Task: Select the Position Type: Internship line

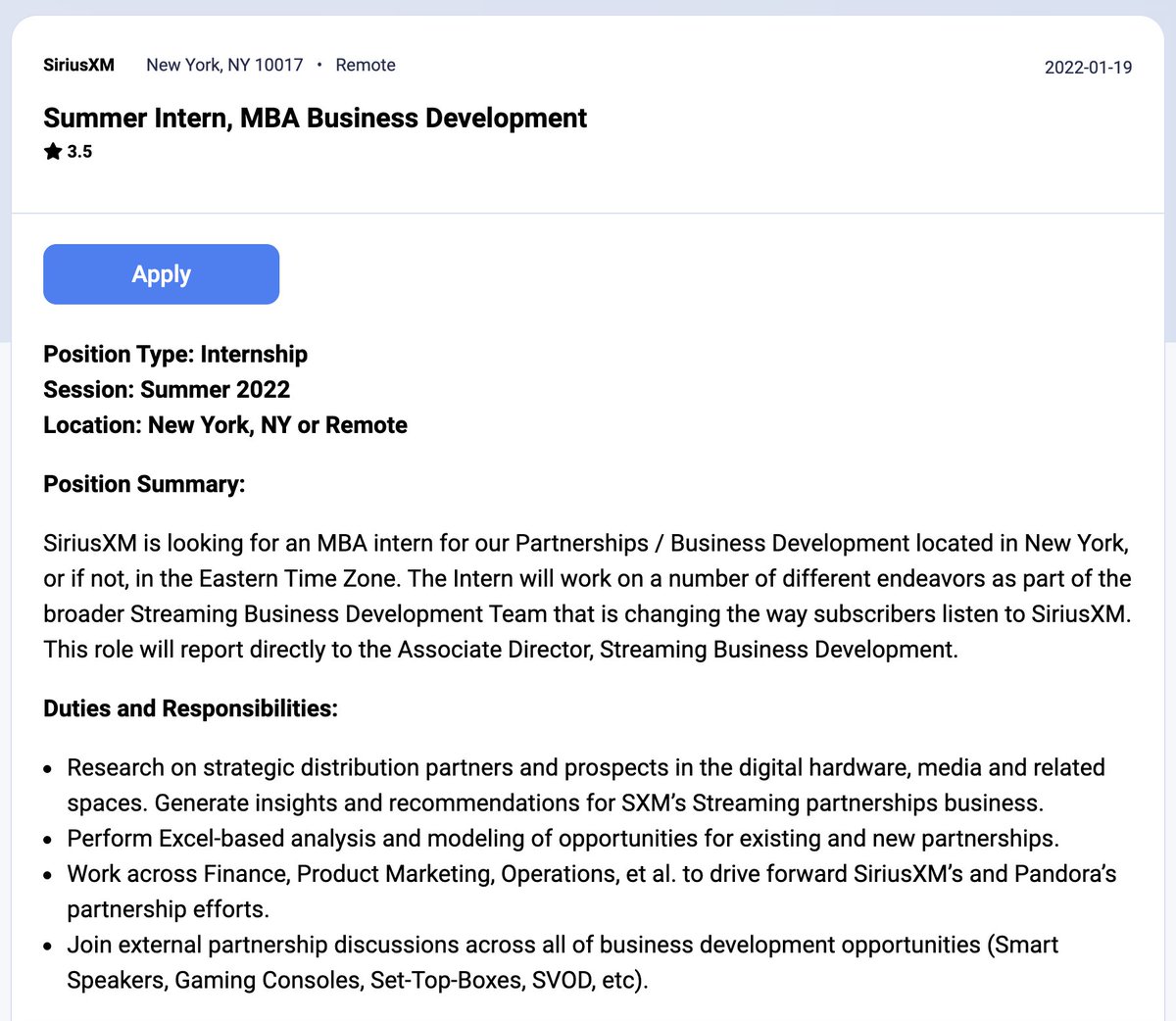Action: tap(175, 354)
